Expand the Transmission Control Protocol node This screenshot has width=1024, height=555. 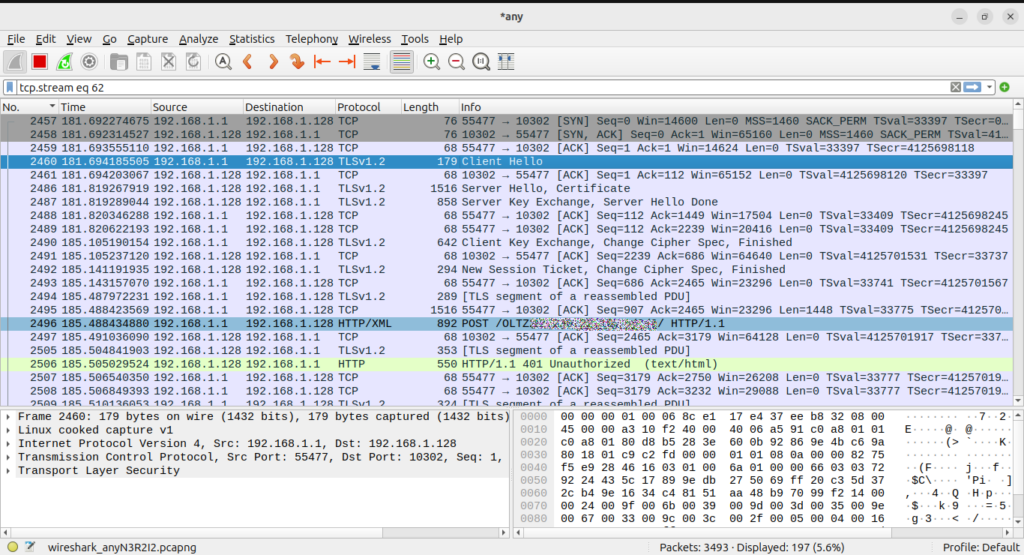[x=8, y=457]
